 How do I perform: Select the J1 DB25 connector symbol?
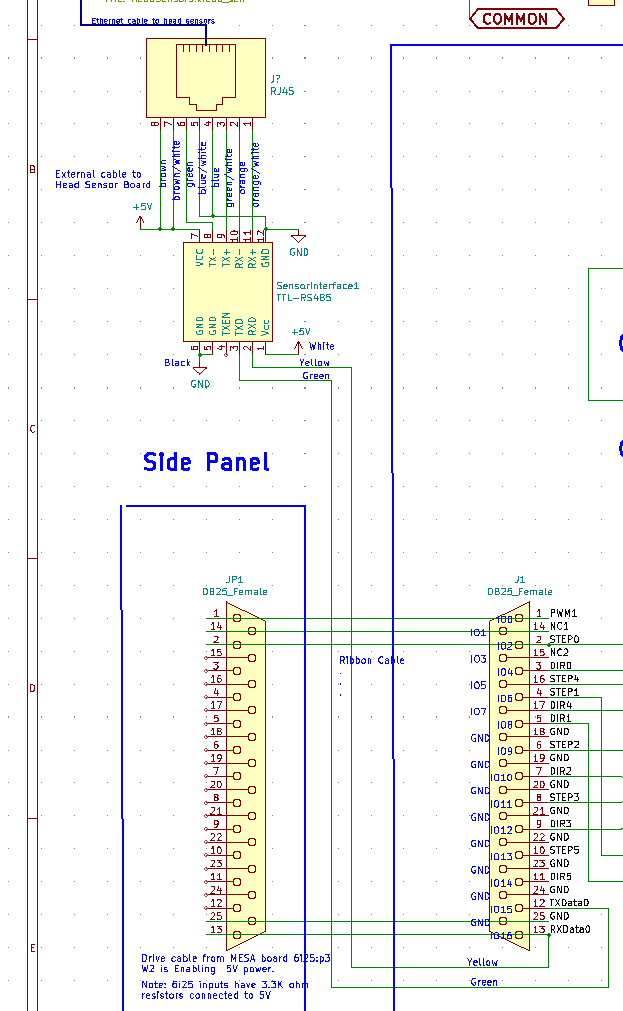point(509,776)
